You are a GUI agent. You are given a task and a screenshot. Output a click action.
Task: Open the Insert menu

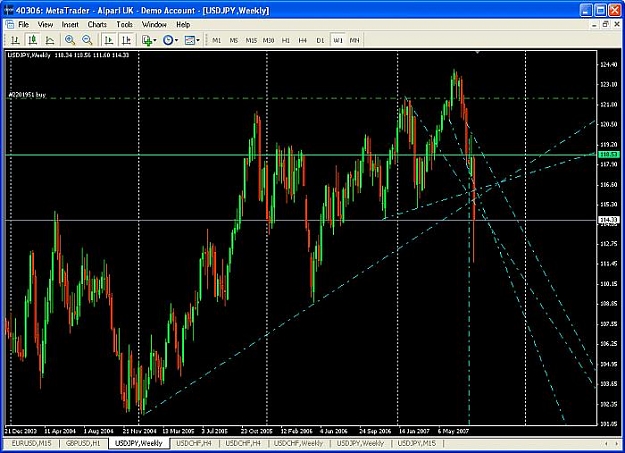point(70,25)
